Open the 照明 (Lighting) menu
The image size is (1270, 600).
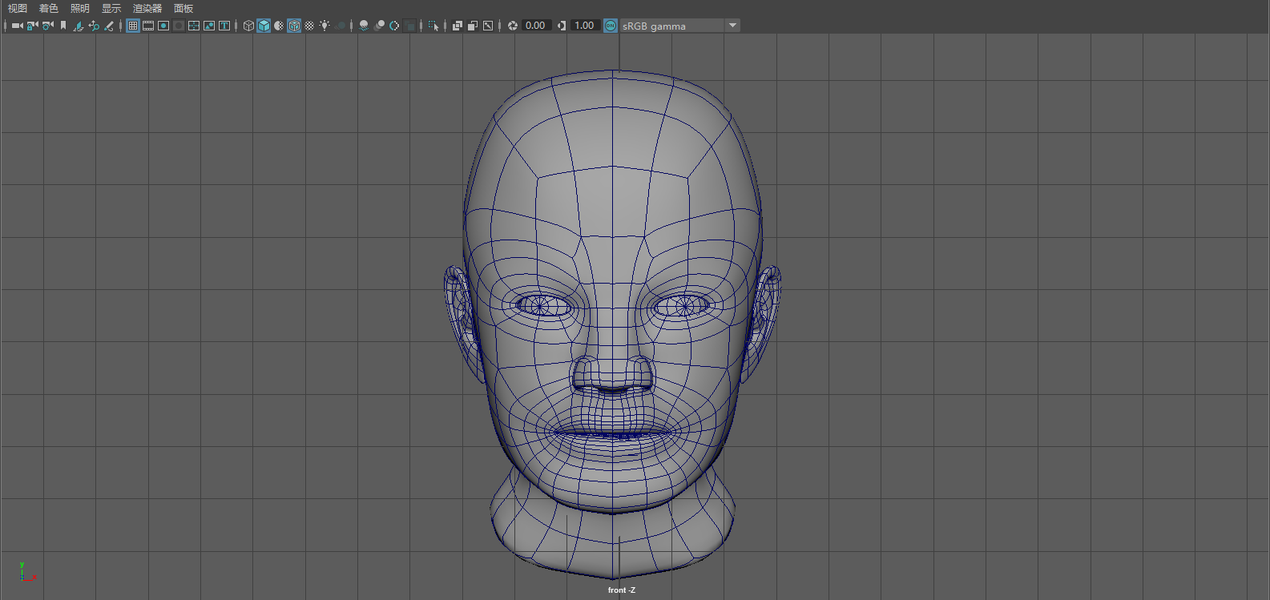tap(80, 8)
